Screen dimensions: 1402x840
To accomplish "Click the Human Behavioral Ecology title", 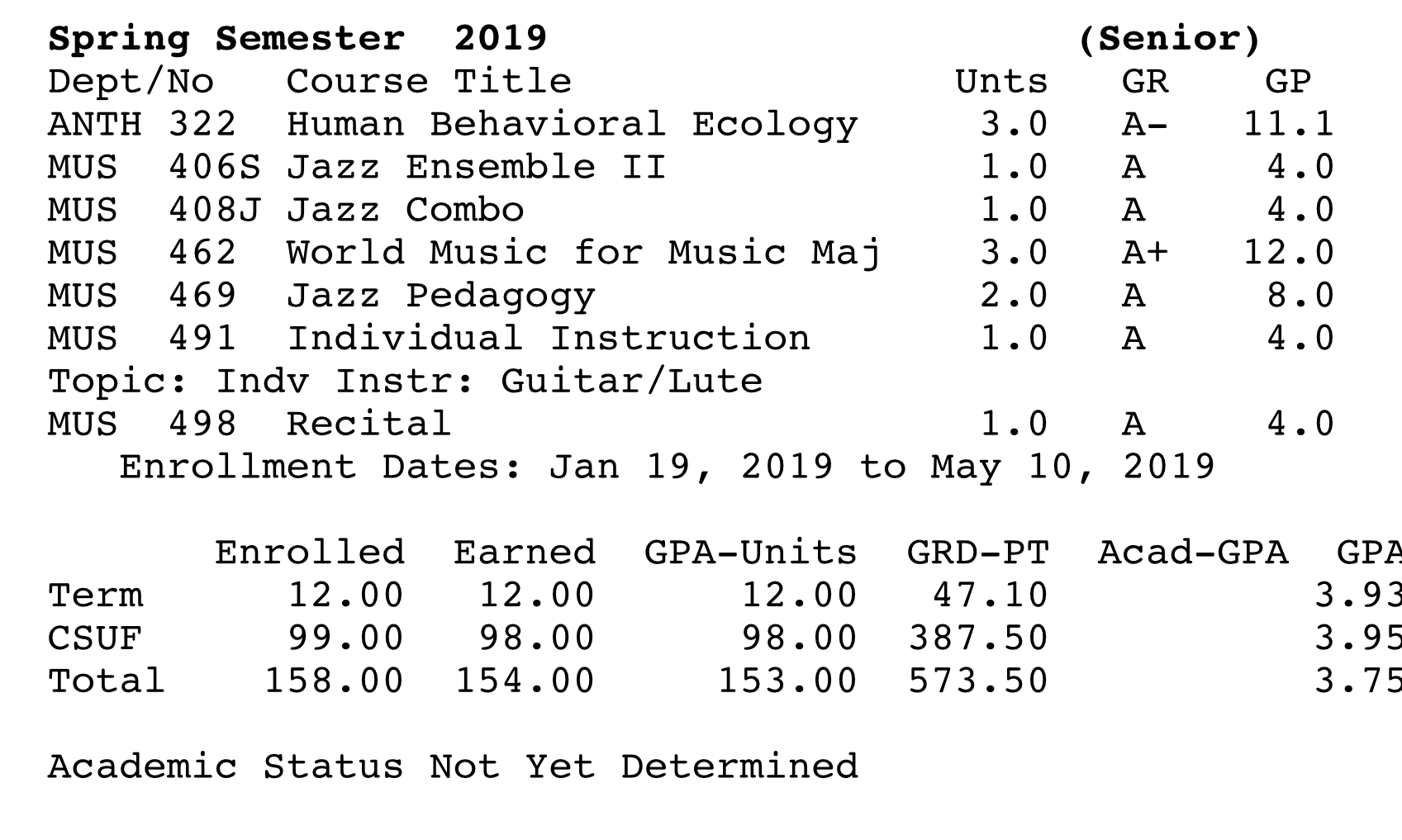I will click(x=572, y=126).
